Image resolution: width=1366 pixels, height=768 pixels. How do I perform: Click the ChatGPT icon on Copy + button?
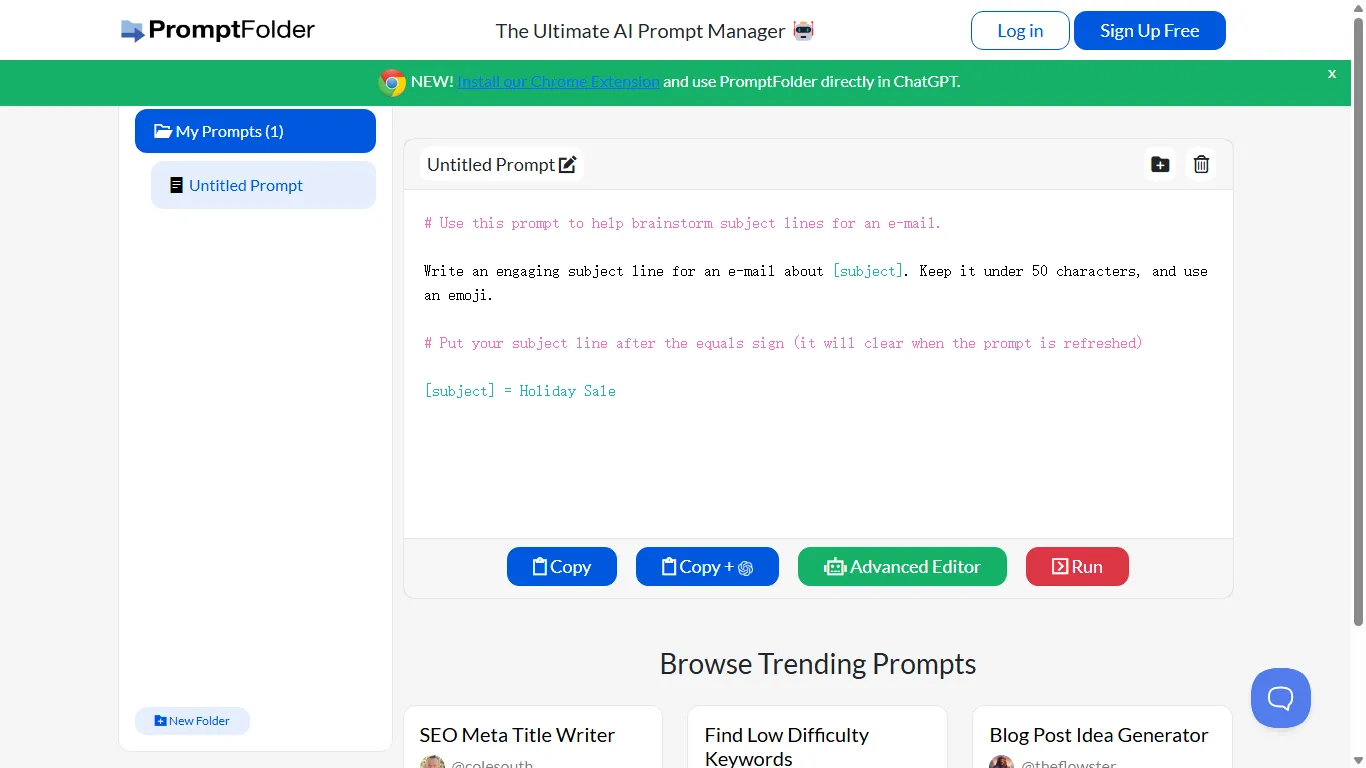click(x=744, y=566)
